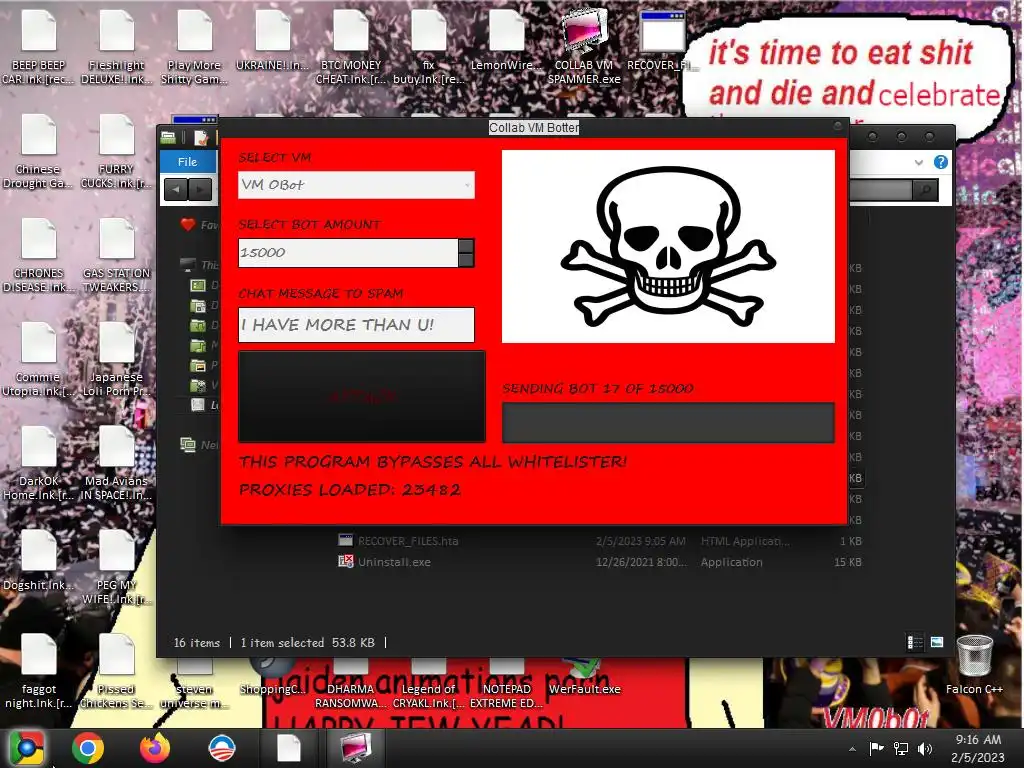
Task: Switch Explorer to large icons view
Action: (x=936, y=643)
